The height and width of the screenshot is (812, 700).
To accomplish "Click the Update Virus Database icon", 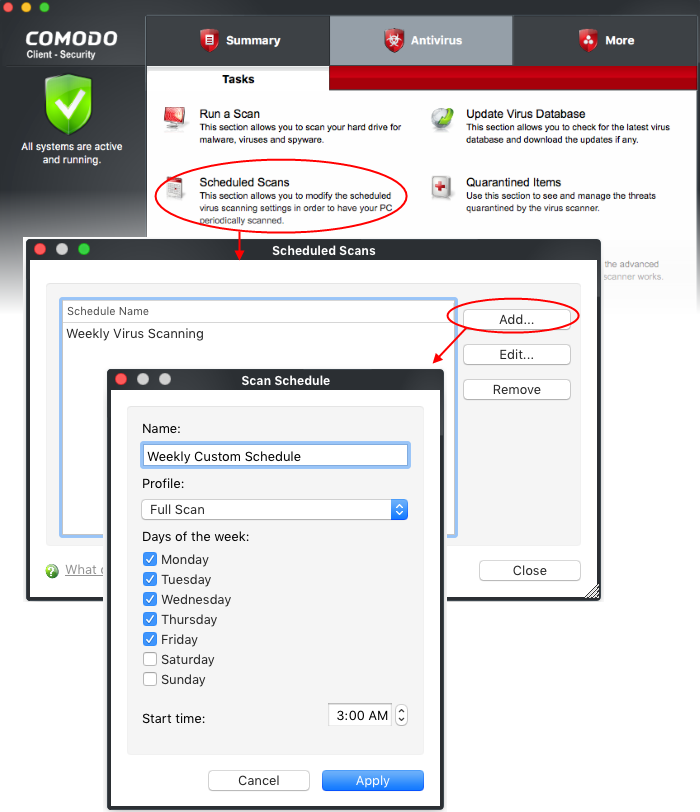I will 442,119.
